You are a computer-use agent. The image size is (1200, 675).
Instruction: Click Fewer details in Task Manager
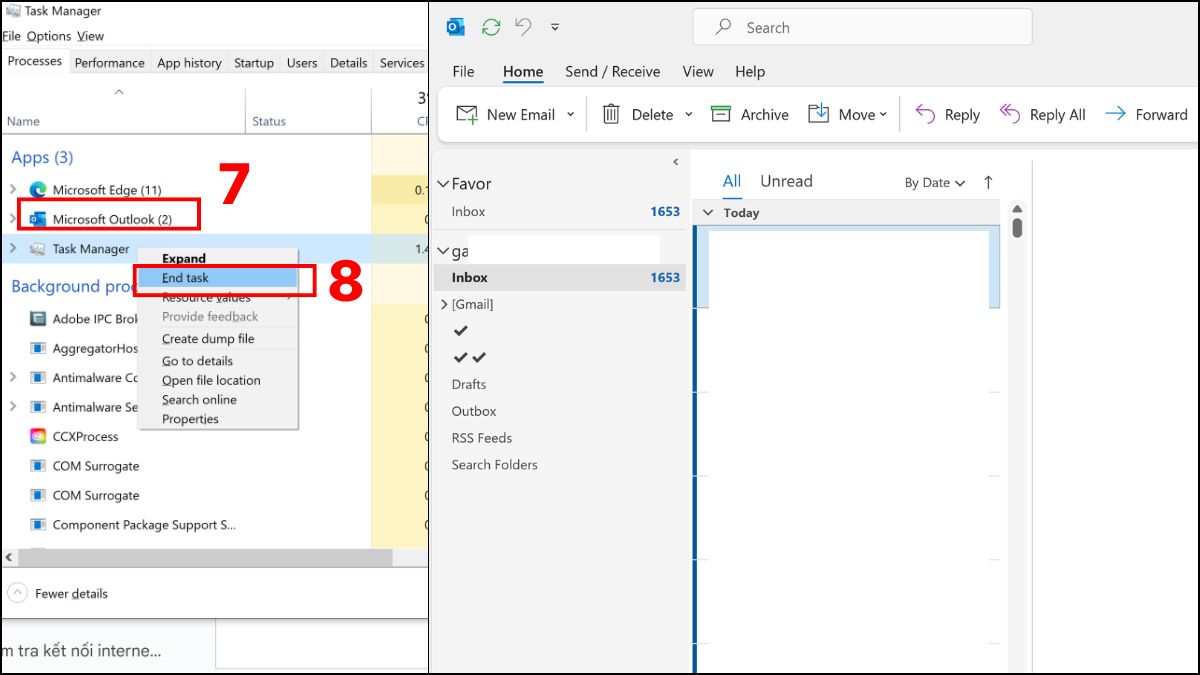58,593
